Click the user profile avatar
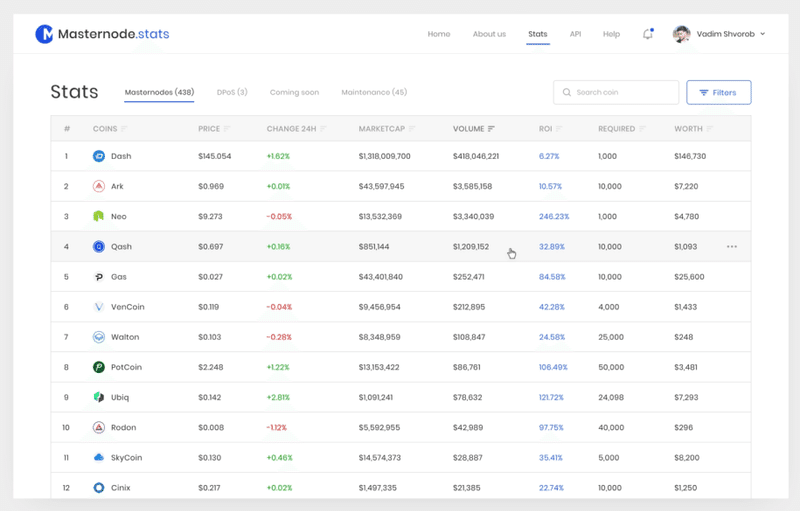800x511 pixels. 682,34
